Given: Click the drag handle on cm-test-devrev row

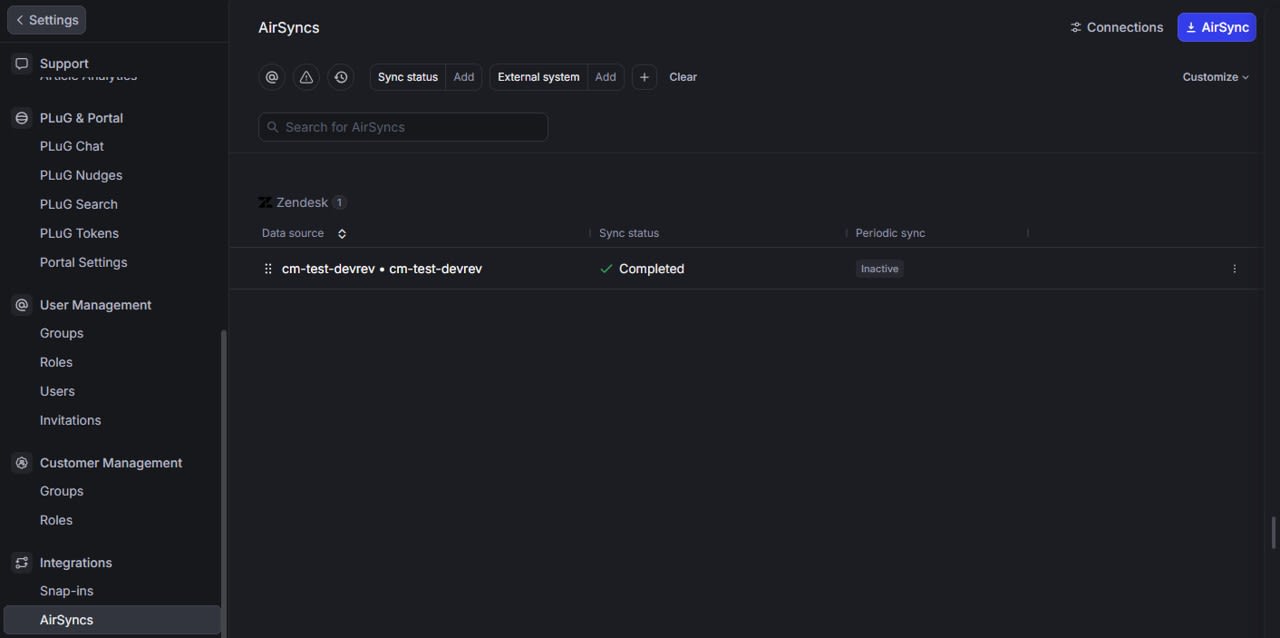Looking at the screenshot, I should 268,269.
